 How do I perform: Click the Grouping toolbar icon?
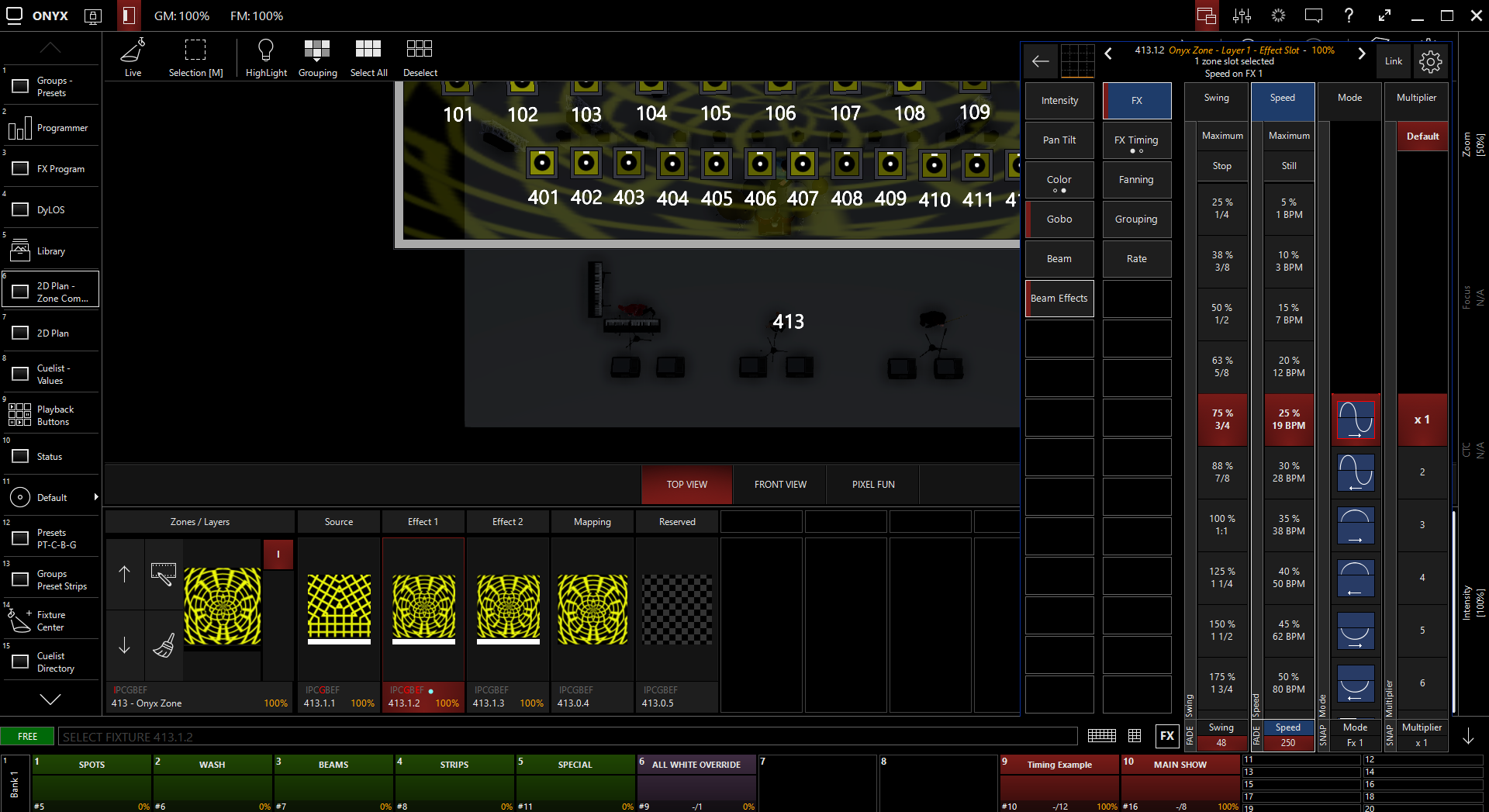tap(317, 51)
